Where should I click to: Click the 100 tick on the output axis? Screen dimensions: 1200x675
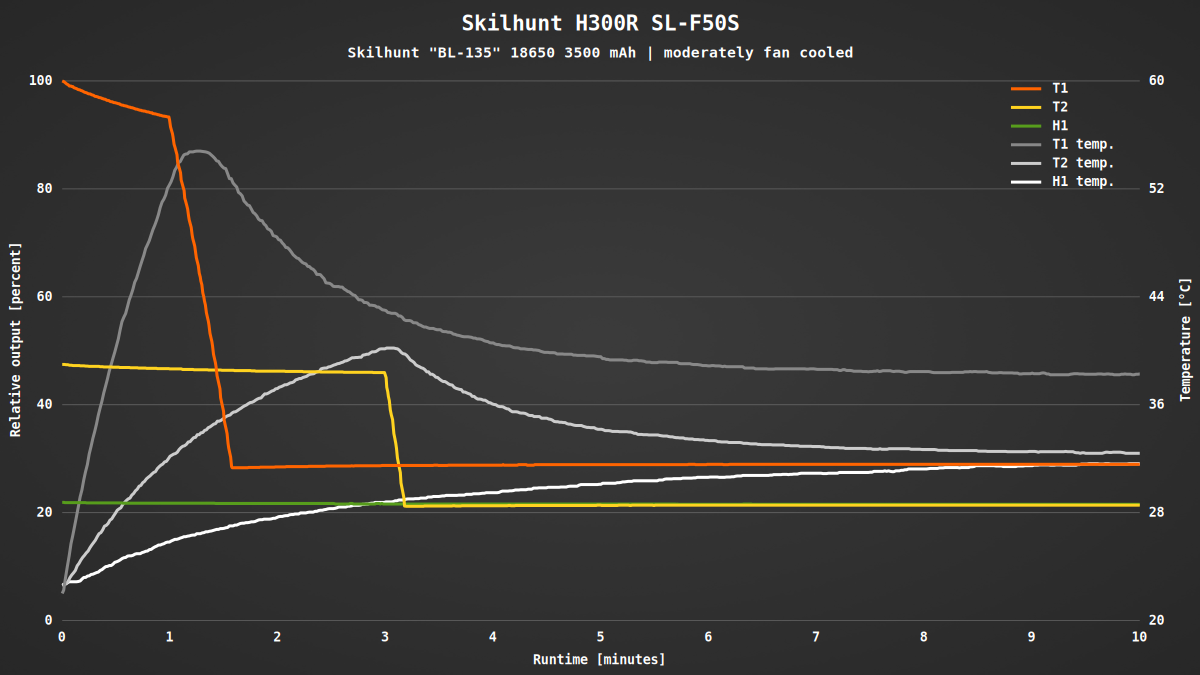click(x=40, y=80)
